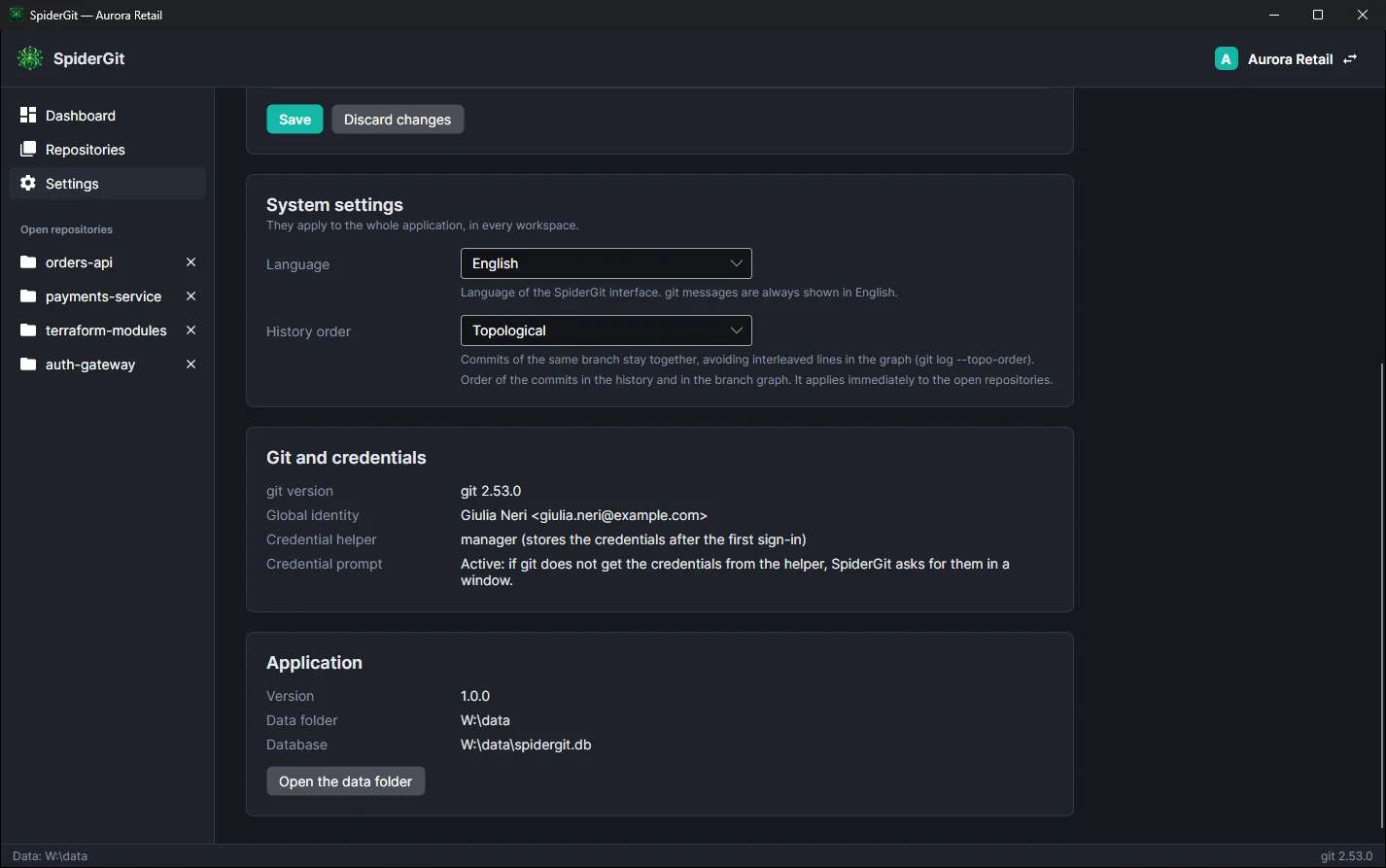The height and width of the screenshot is (868, 1386).
Task: Click the payments-service folder icon
Action: pos(28,296)
